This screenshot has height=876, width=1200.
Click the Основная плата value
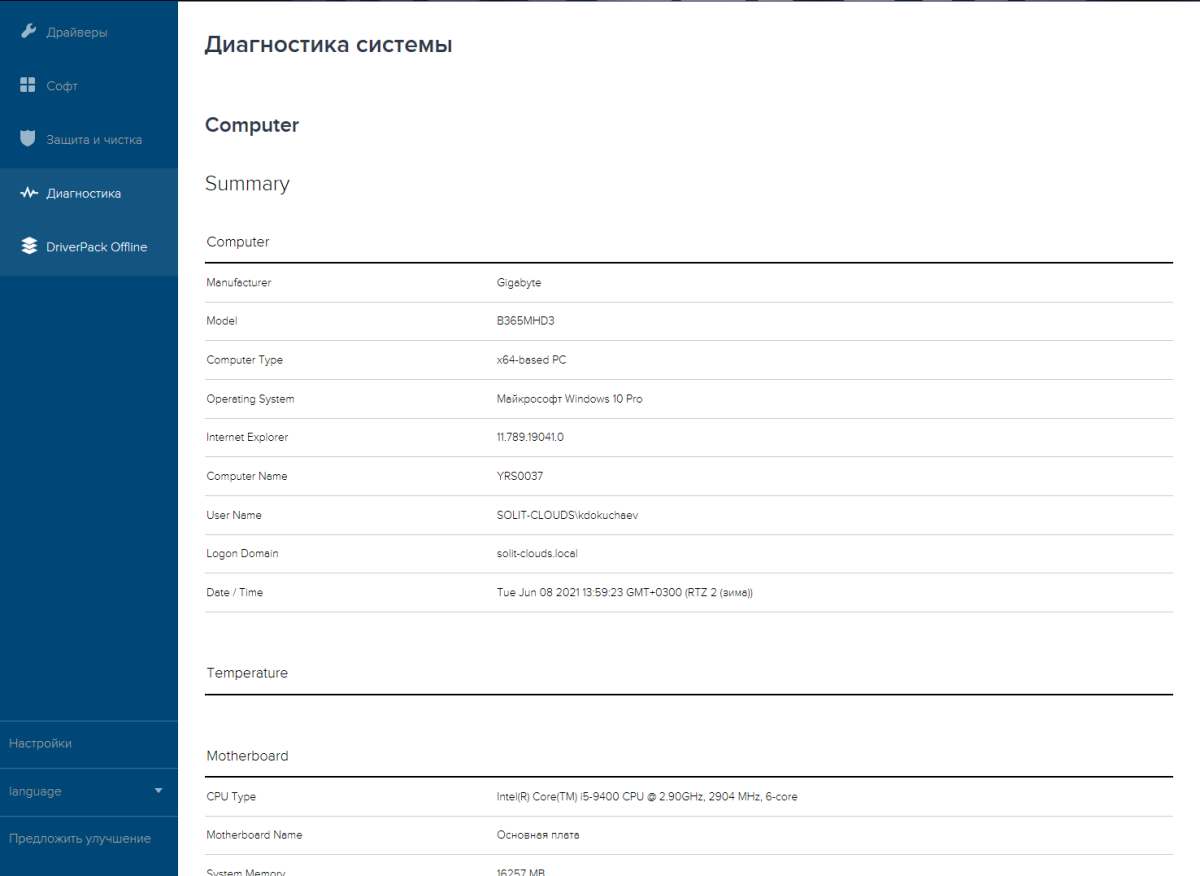pyautogui.click(x=538, y=835)
